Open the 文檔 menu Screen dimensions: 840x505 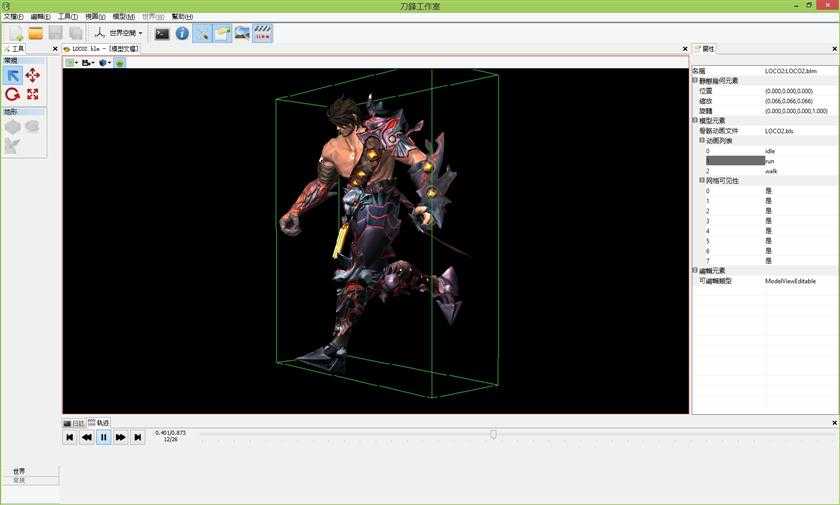[x=13, y=17]
